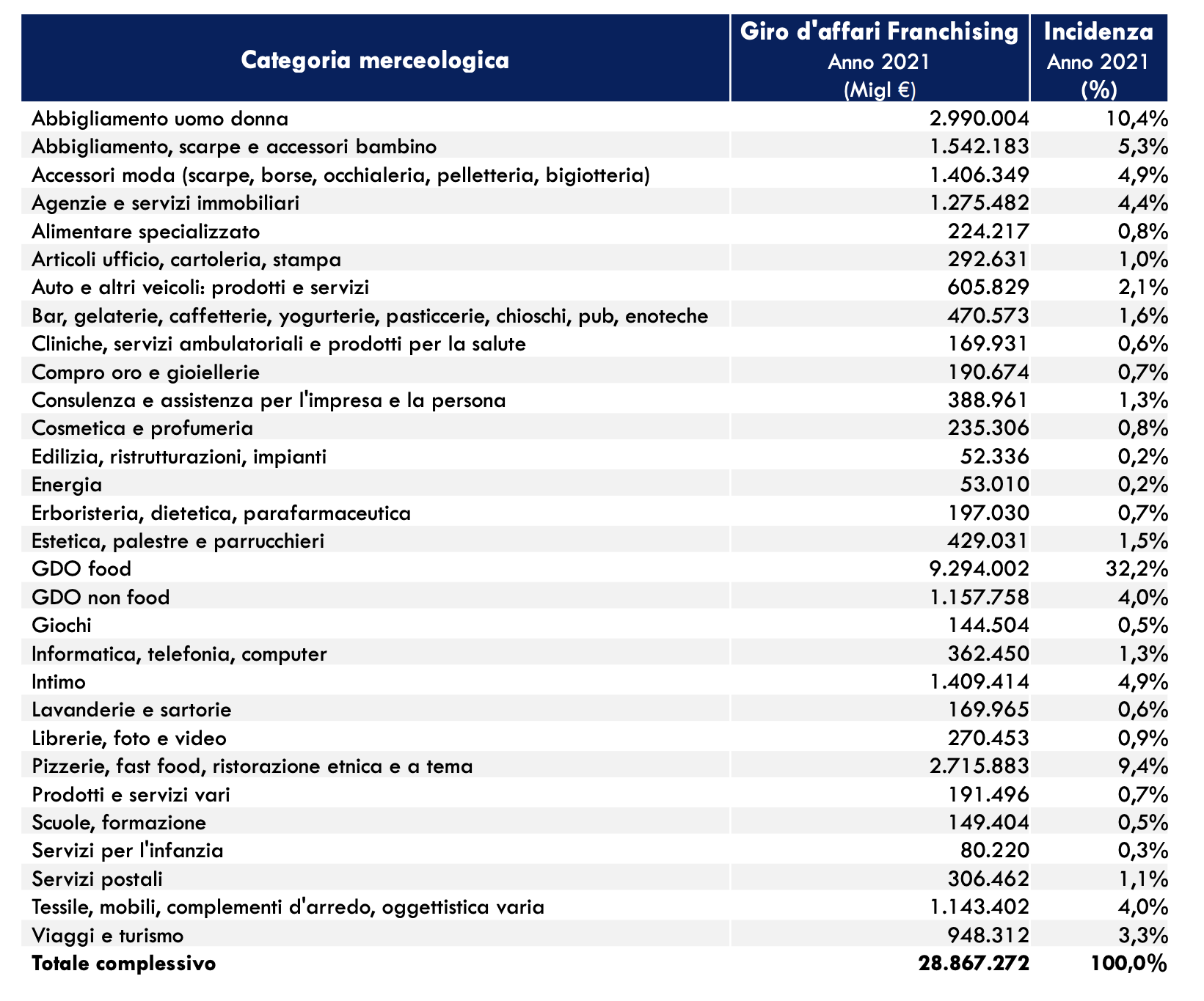Click the 'Lavanderie e sartorie' category cell
This screenshot has height=1001, width=1204.
[131, 710]
